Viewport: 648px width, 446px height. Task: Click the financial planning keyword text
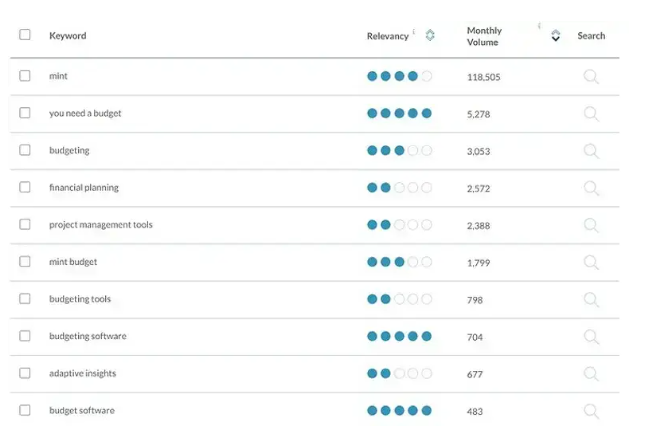tap(83, 188)
